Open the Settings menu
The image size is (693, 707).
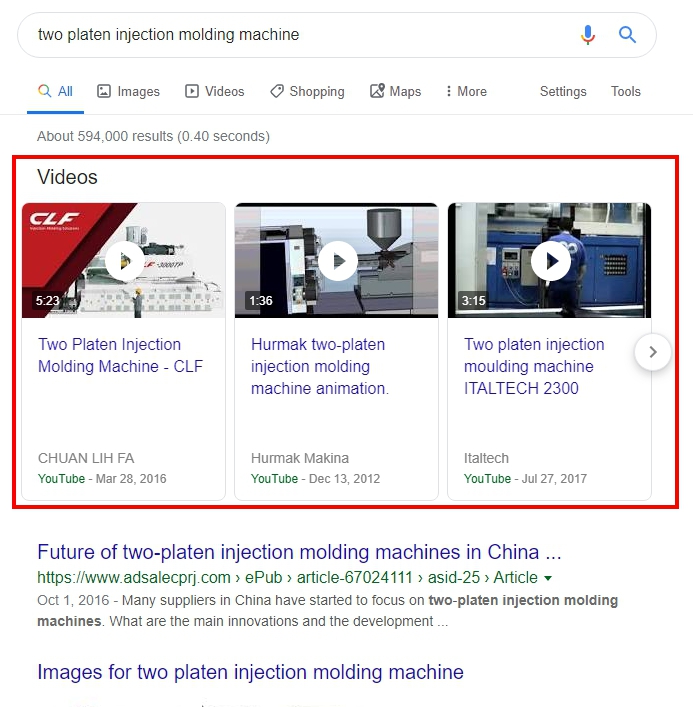[563, 92]
